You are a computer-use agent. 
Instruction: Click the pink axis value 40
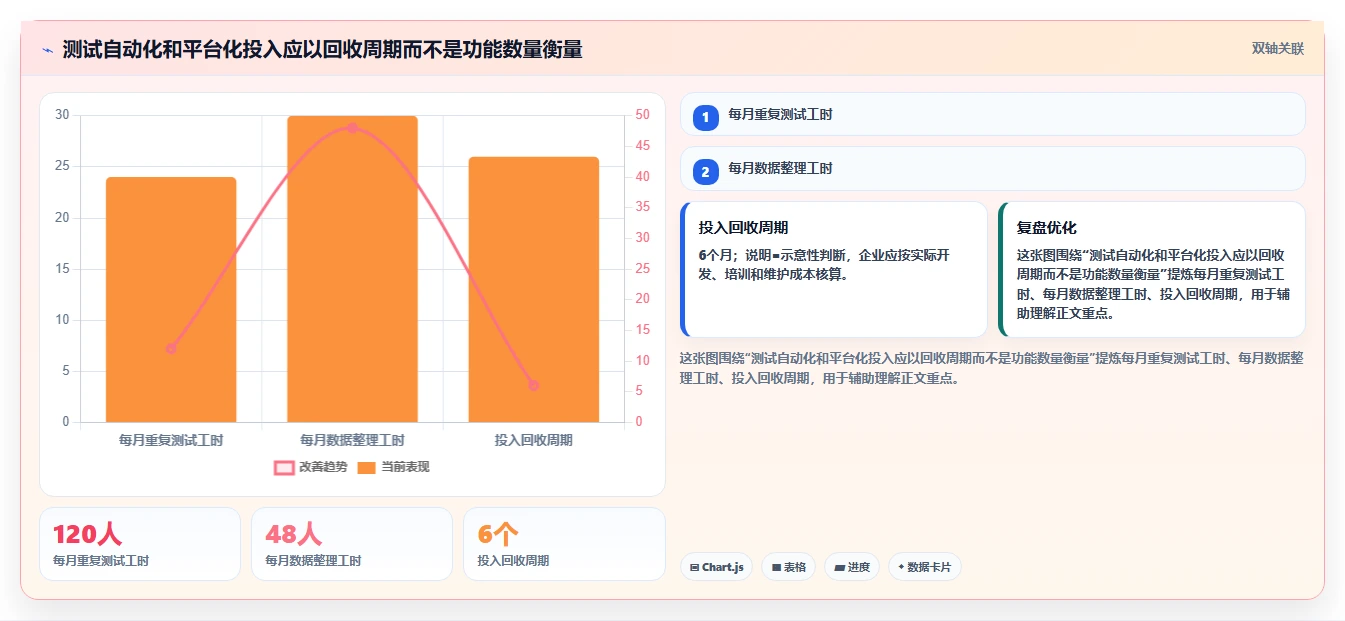(x=642, y=177)
